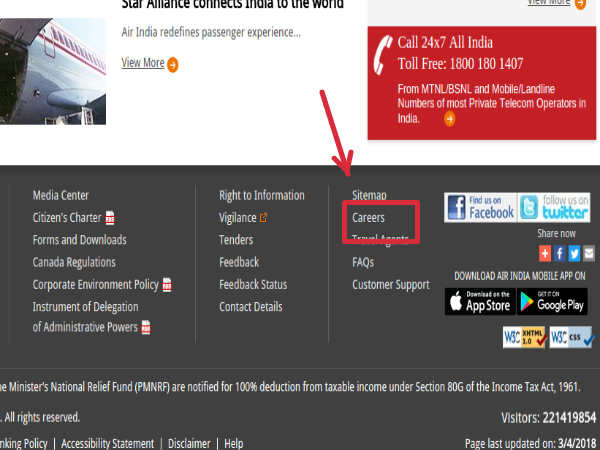Image resolution: width=600 pixels, height=450 pixels.
Task: Open the Accessibility Statement link
Action: pyautogui.click(x=108, y=444)
